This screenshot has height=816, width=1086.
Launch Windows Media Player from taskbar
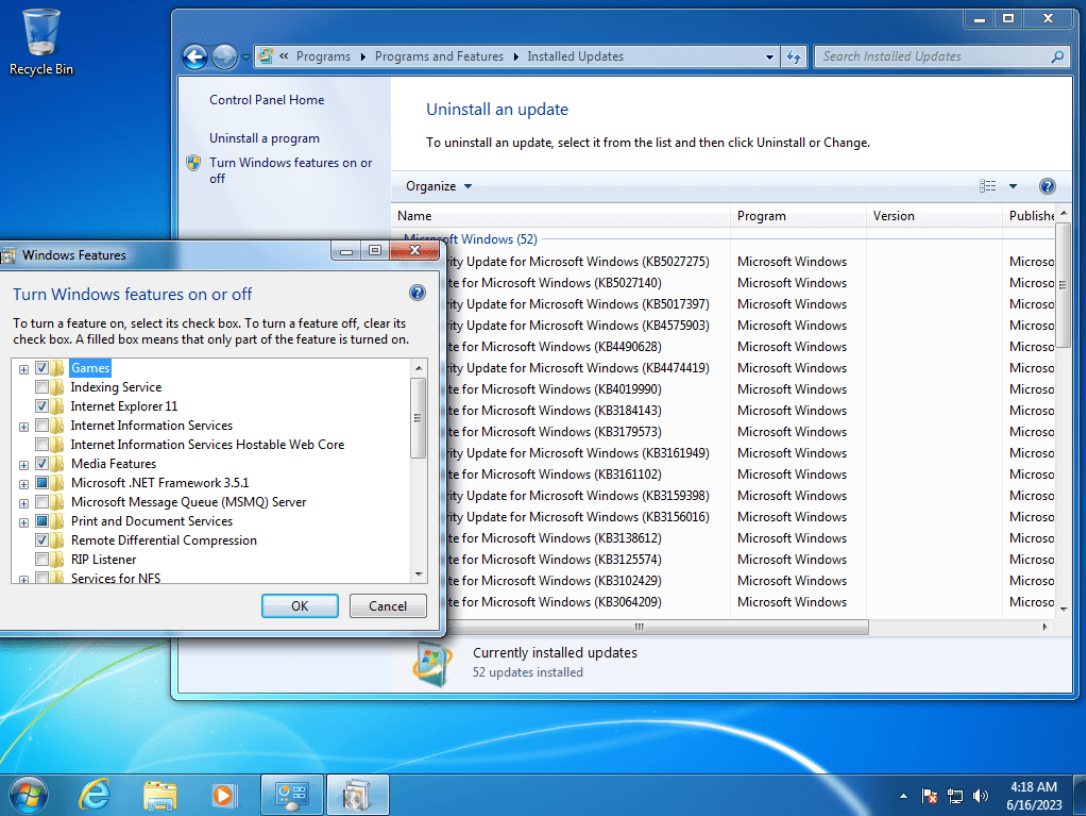[x=223, y=795]
